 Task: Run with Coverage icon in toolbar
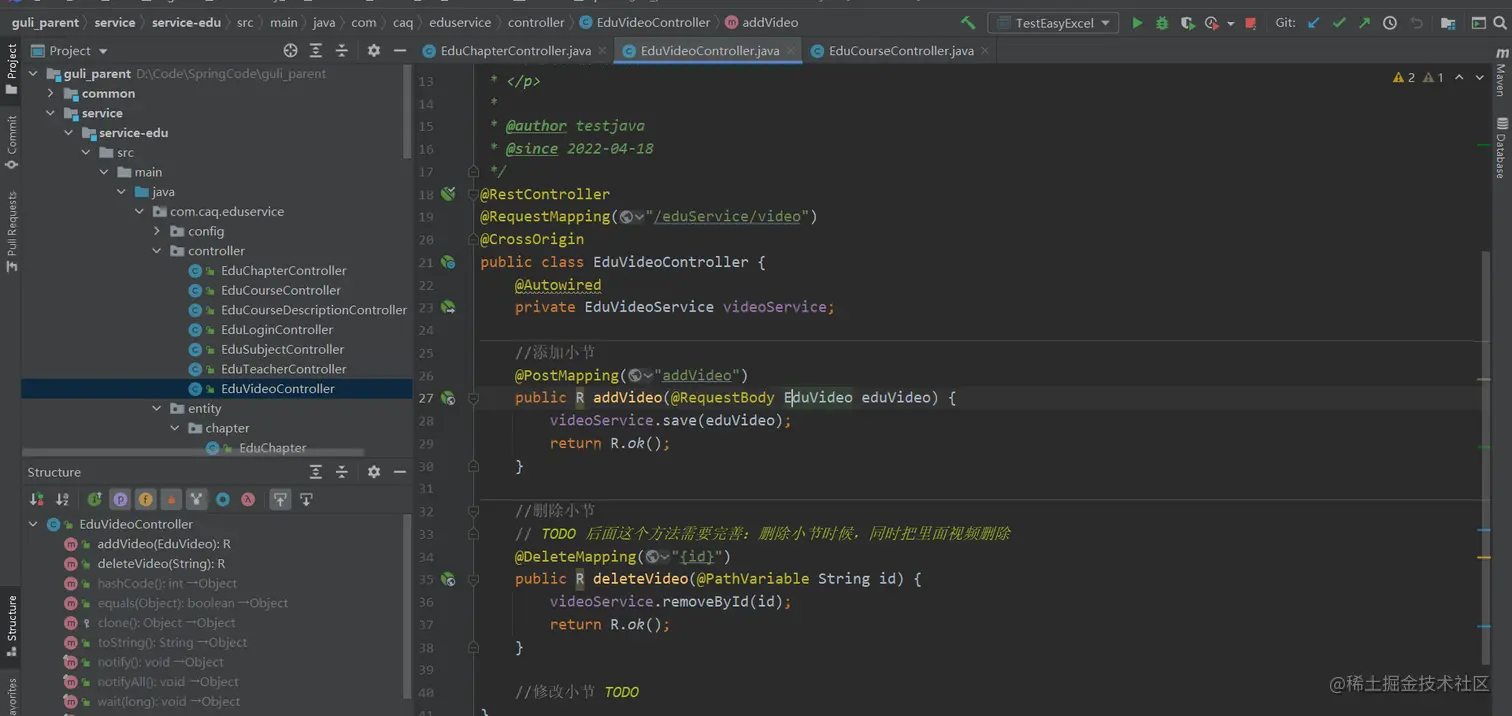tap(1187, 23)
